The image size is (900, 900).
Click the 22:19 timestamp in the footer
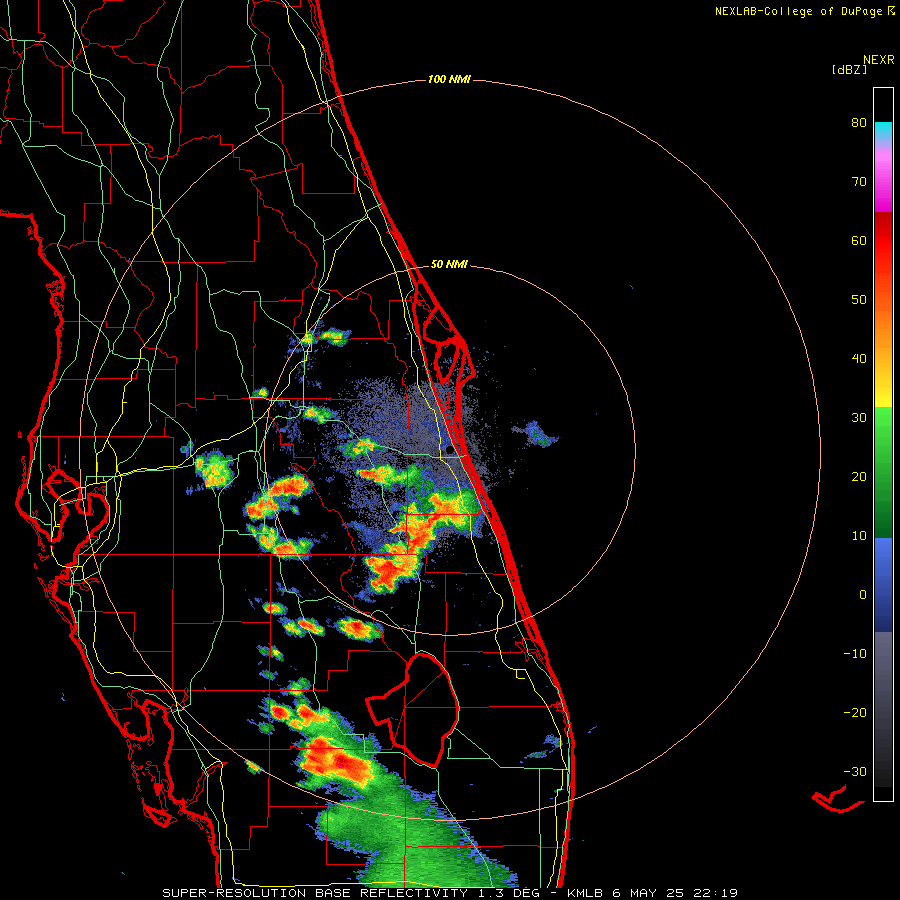click(x=715, y=893)
